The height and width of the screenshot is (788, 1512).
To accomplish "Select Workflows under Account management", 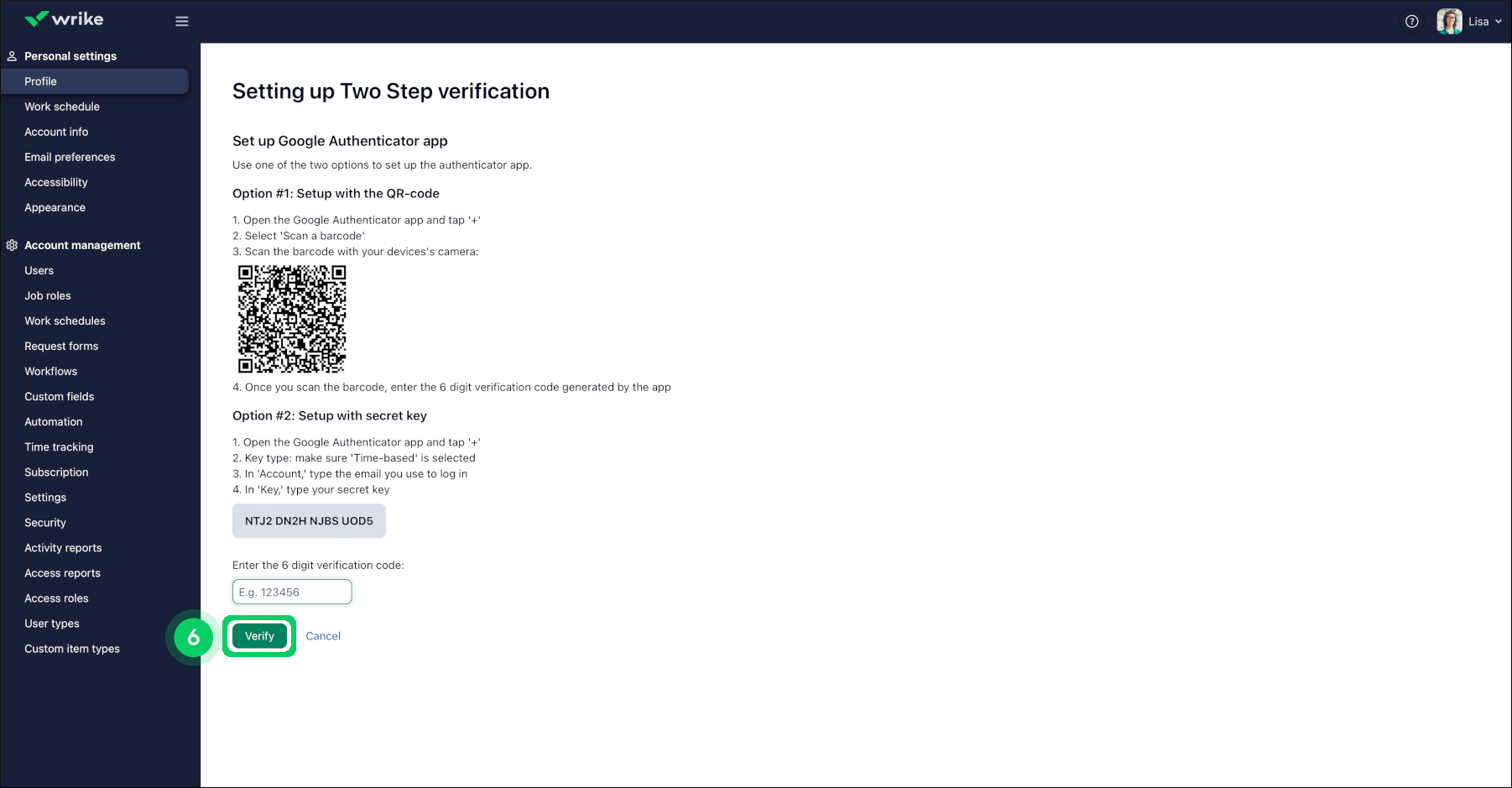I will 50,371.
